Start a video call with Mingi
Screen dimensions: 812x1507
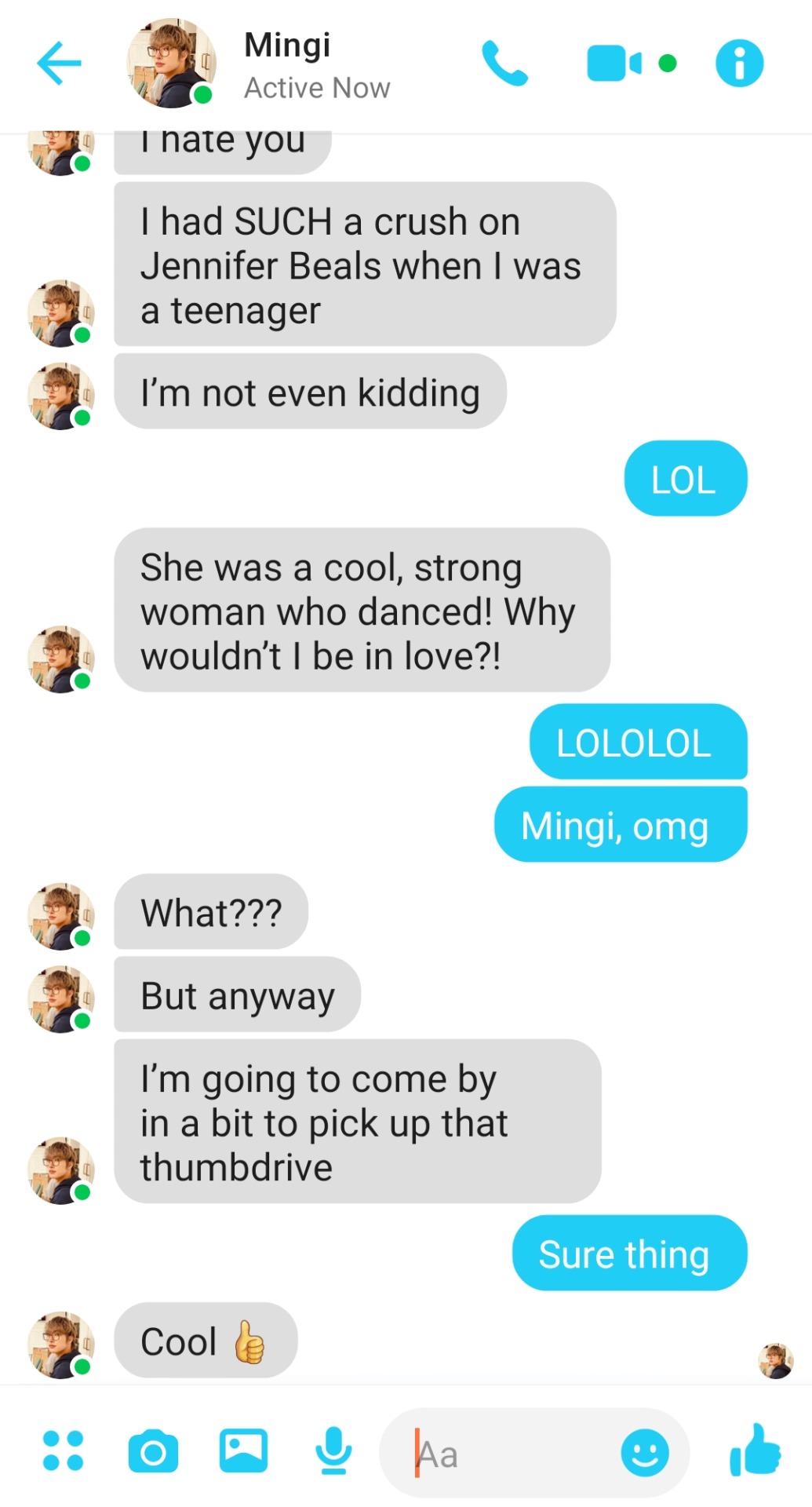point(614,64)
